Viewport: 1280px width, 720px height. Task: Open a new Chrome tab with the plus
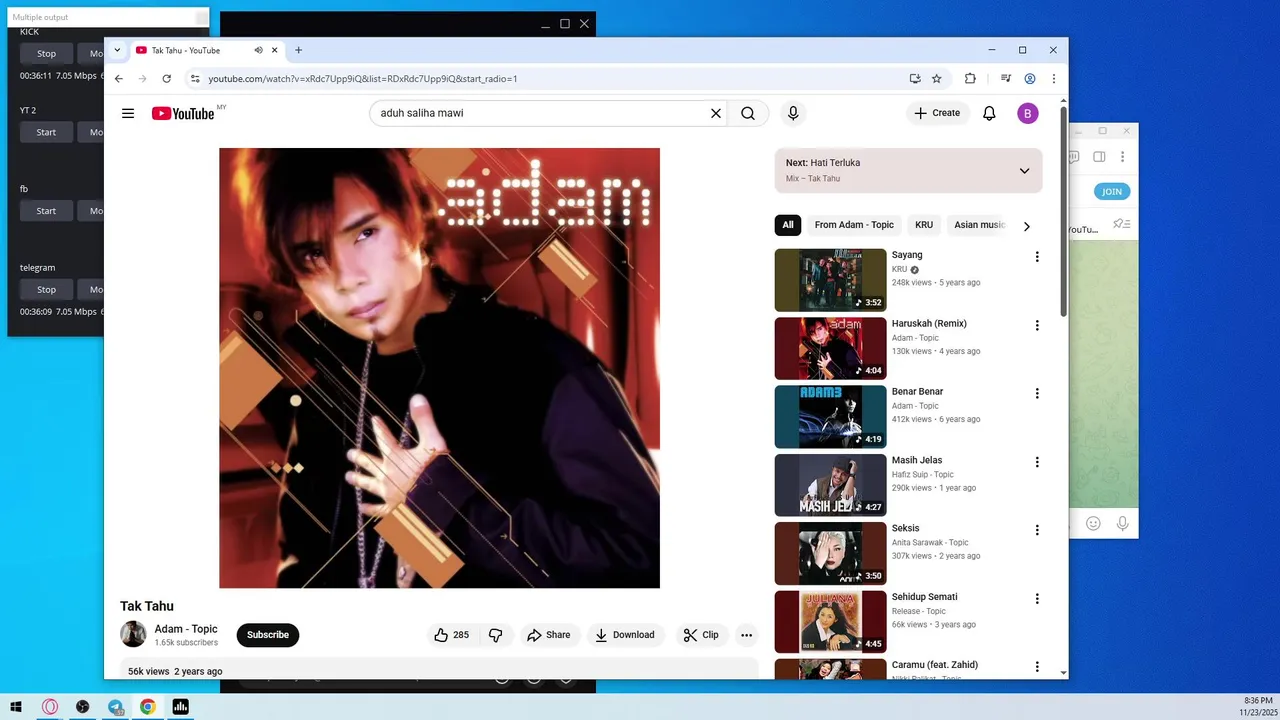click(298, 50)
